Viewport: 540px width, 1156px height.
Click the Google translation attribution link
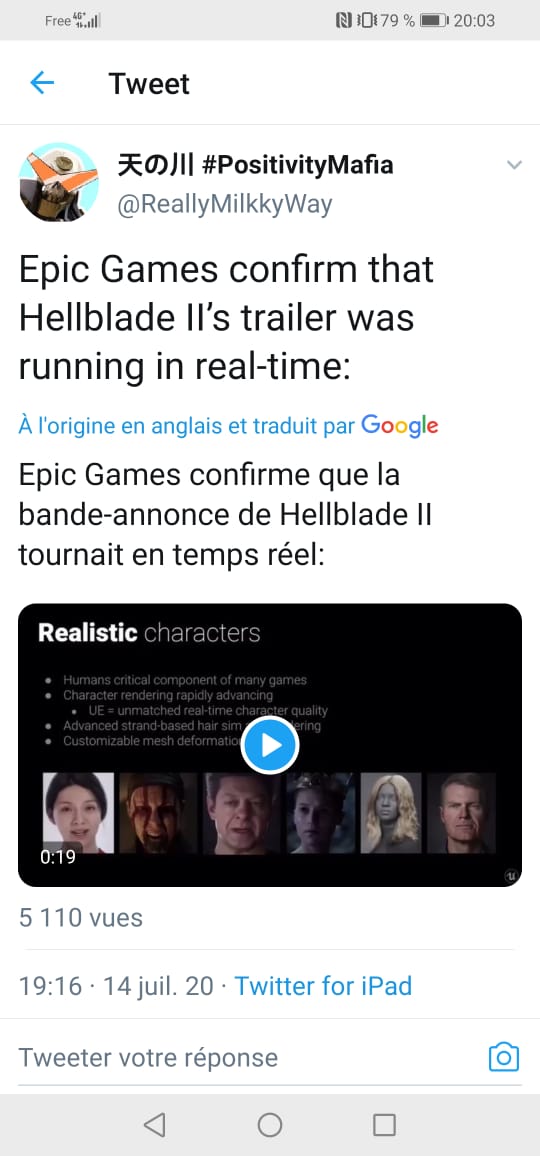point(228,425)
